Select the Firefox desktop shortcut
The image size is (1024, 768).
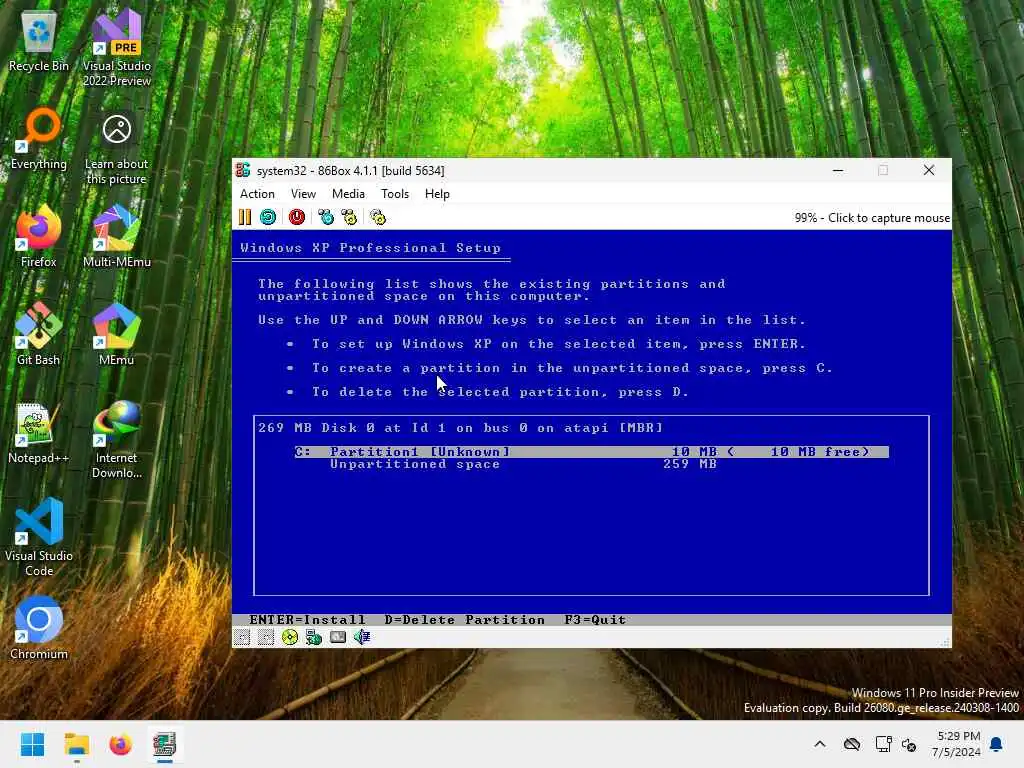(x=39, y=238)
